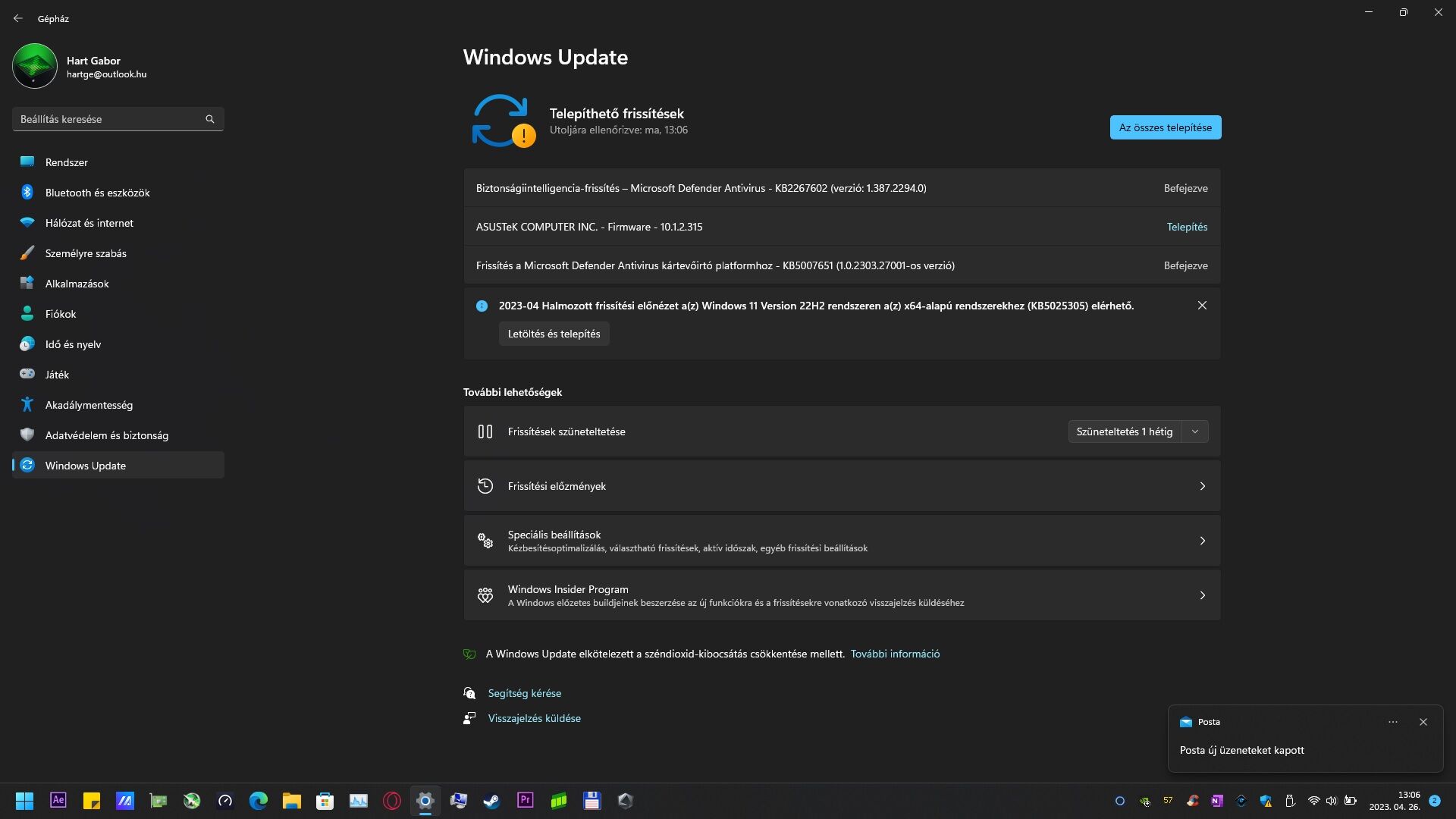Open Fiókok settings page
This screenshot has height=819, width=1456.
click(x=118, y=314)
